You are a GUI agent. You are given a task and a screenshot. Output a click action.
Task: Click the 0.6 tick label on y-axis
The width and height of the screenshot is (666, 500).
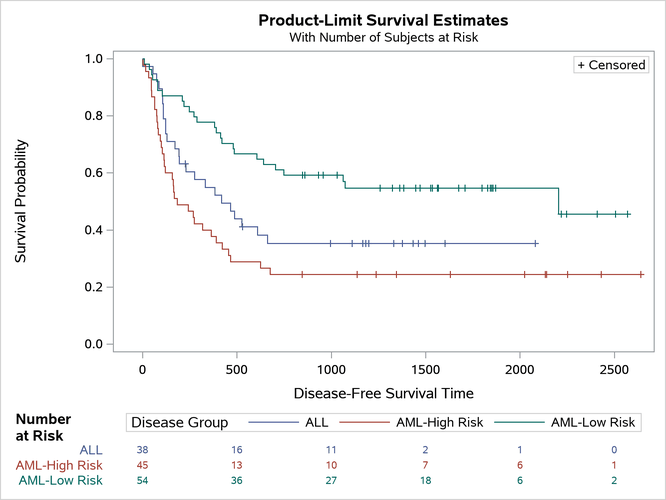(94, 173)
